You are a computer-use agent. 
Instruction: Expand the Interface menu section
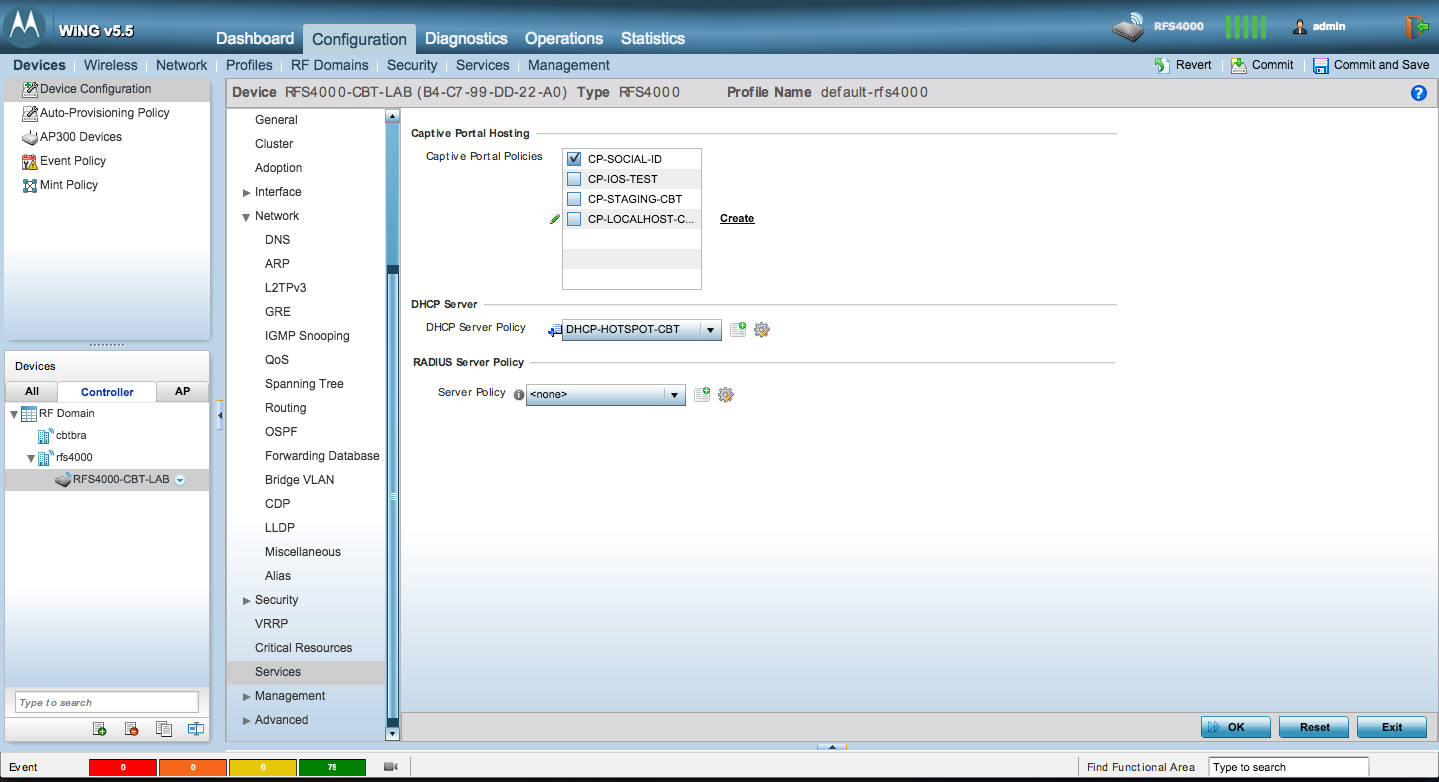click(x=247, y=193)
